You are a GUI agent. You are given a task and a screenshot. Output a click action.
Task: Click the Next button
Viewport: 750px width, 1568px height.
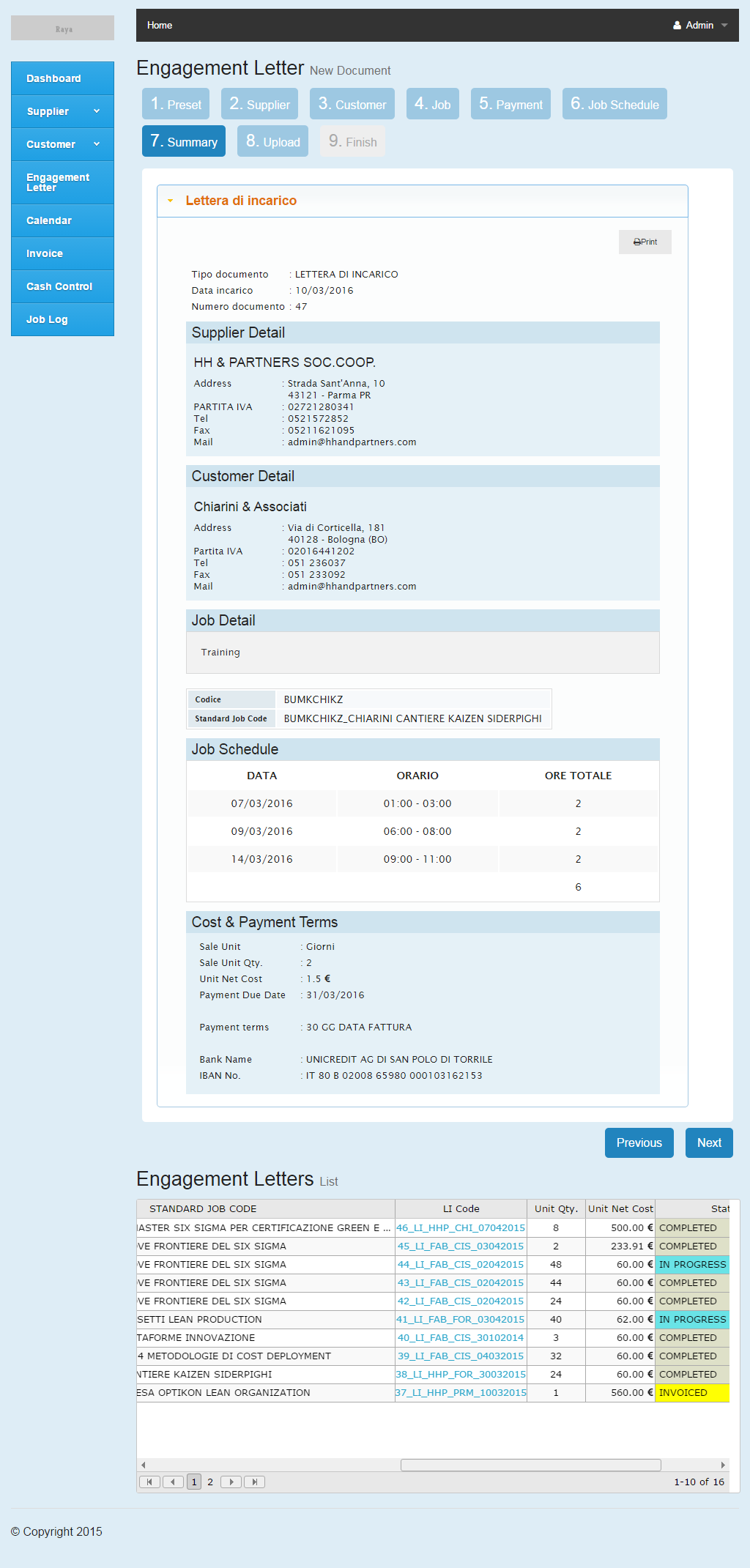coord(708,1142)
